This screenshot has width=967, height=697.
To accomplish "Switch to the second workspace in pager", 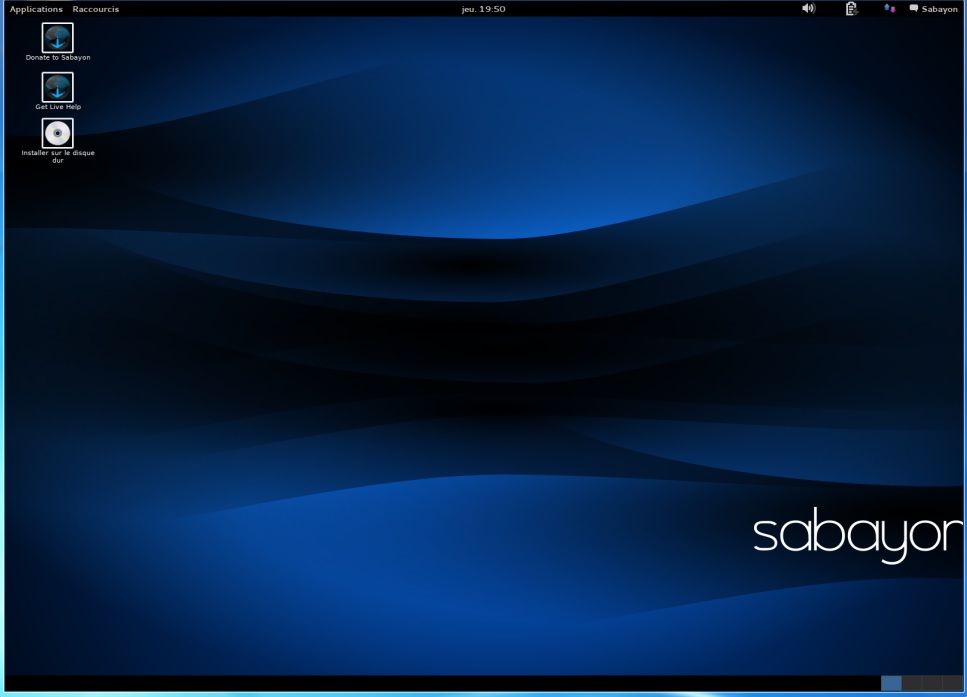I will pos(911,683).
